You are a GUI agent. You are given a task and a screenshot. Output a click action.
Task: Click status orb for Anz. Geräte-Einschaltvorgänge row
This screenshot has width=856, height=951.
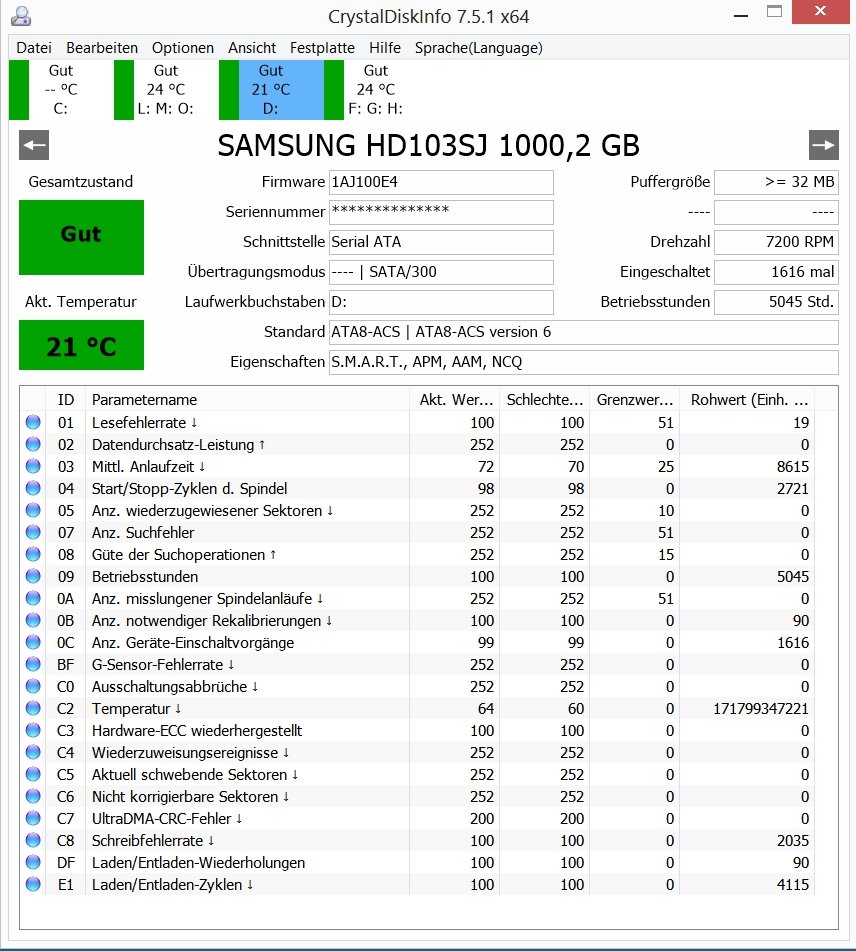(x=33, y=642)
